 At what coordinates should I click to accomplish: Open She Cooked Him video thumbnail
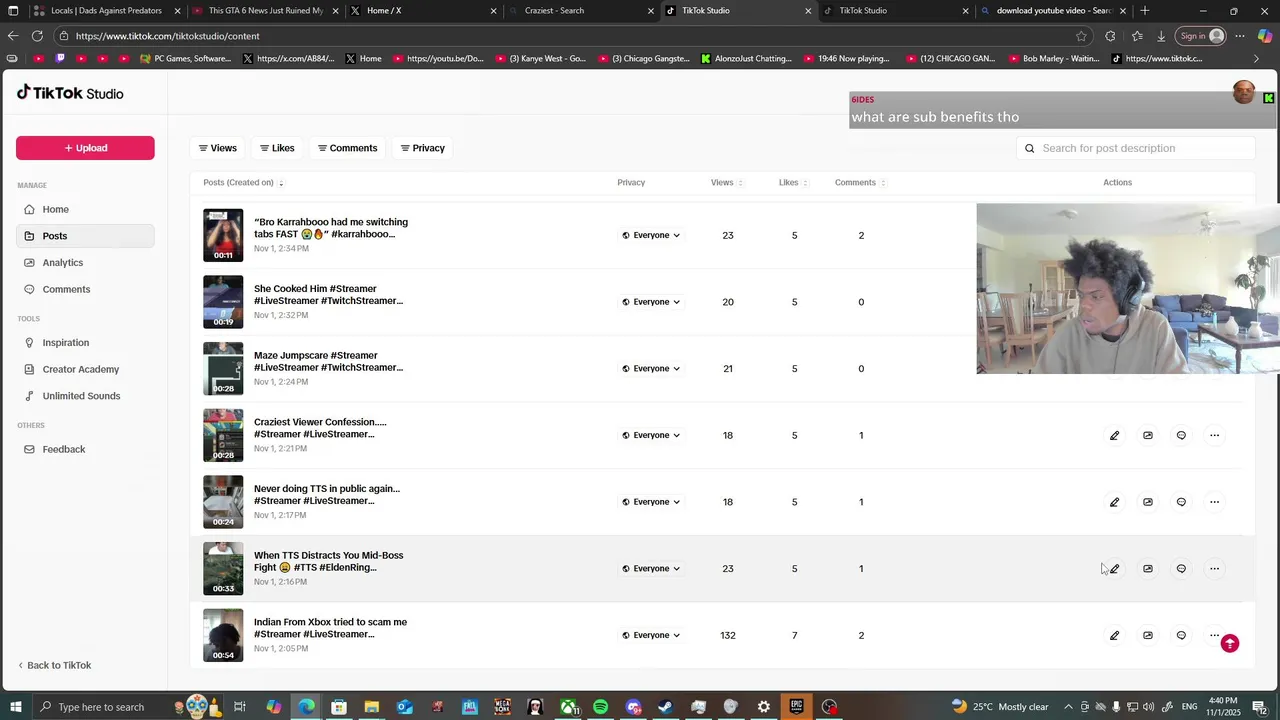(x=223, y=302)
